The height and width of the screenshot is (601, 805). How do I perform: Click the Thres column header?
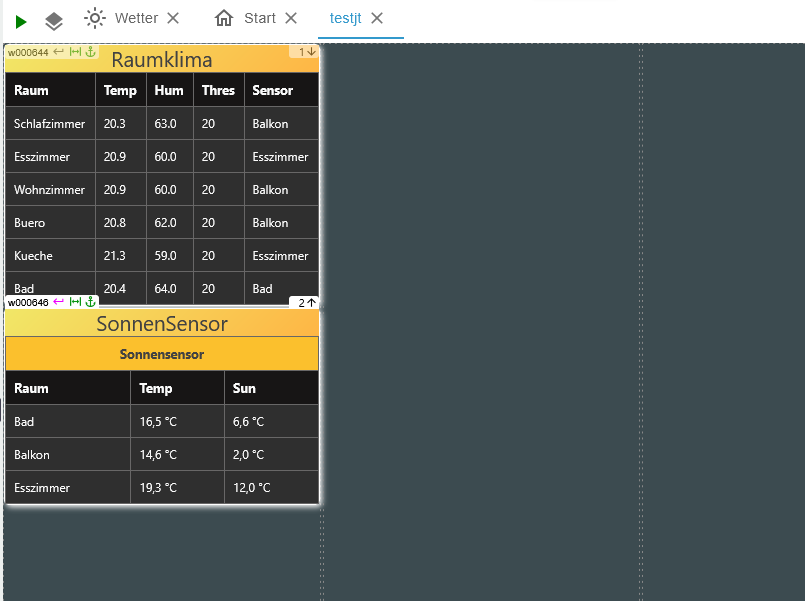click(x=219, y=90)
